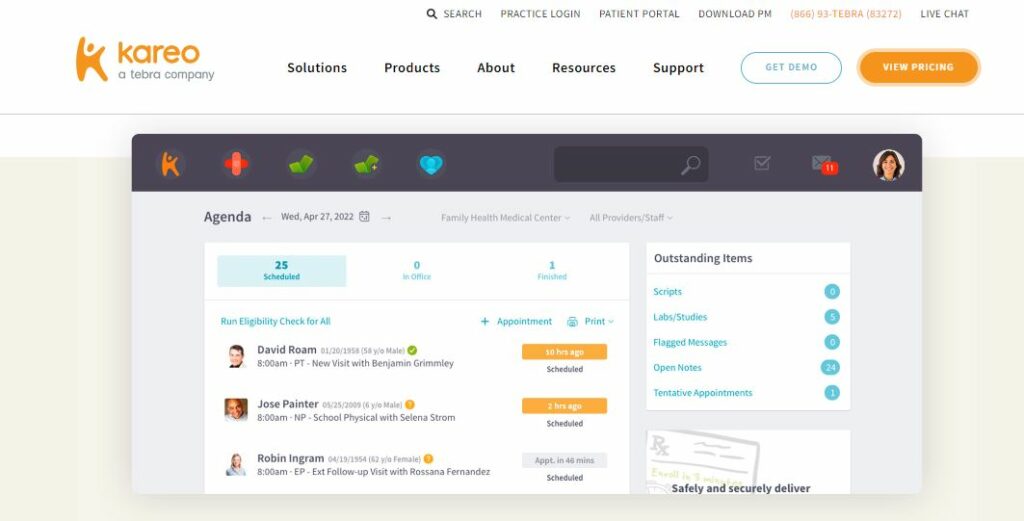Viewport: 1024px width, 521px height.
Task: Select the 0 In Office tab
Action: coord(417,270)
